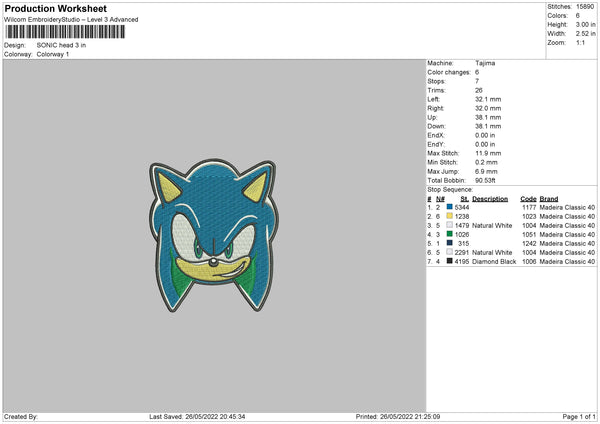This screenshot has height=424, width=600.
Task: Click the Production Worksheet title
Action: (56, 9)
